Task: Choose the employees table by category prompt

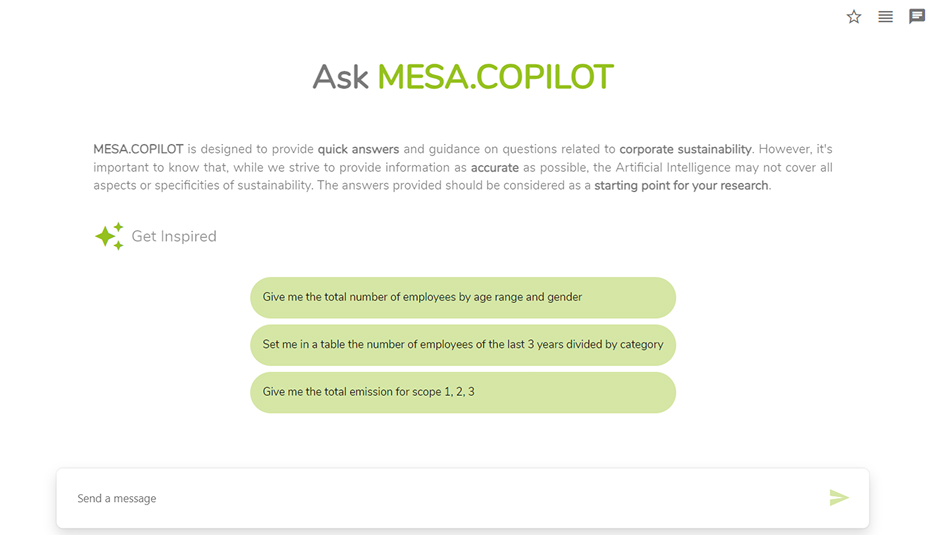Action: [462, 345]
